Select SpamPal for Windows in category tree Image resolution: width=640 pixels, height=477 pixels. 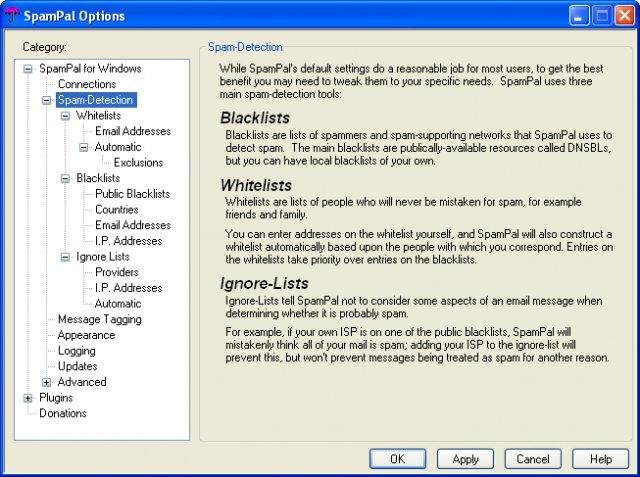(90, 69)
